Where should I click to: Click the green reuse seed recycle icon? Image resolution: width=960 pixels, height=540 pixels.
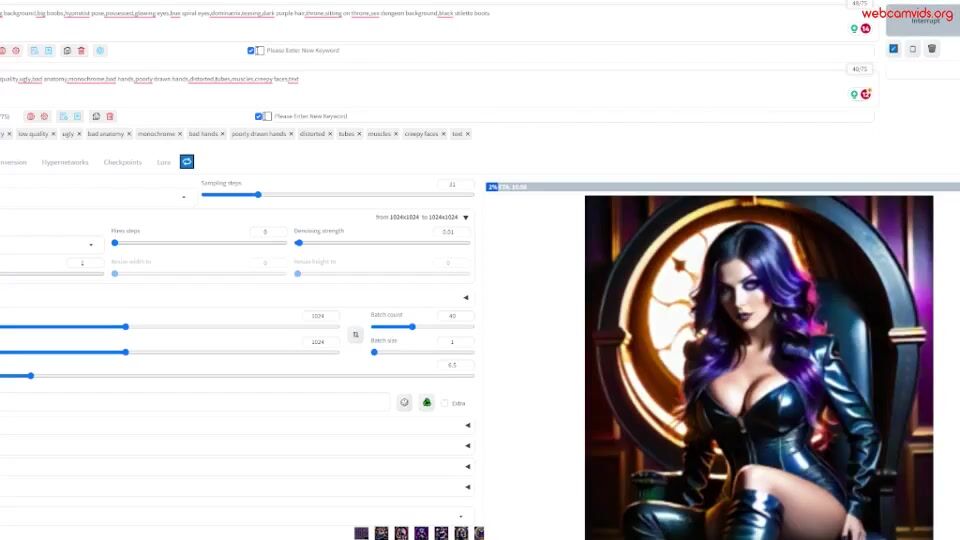coord(427,403)
